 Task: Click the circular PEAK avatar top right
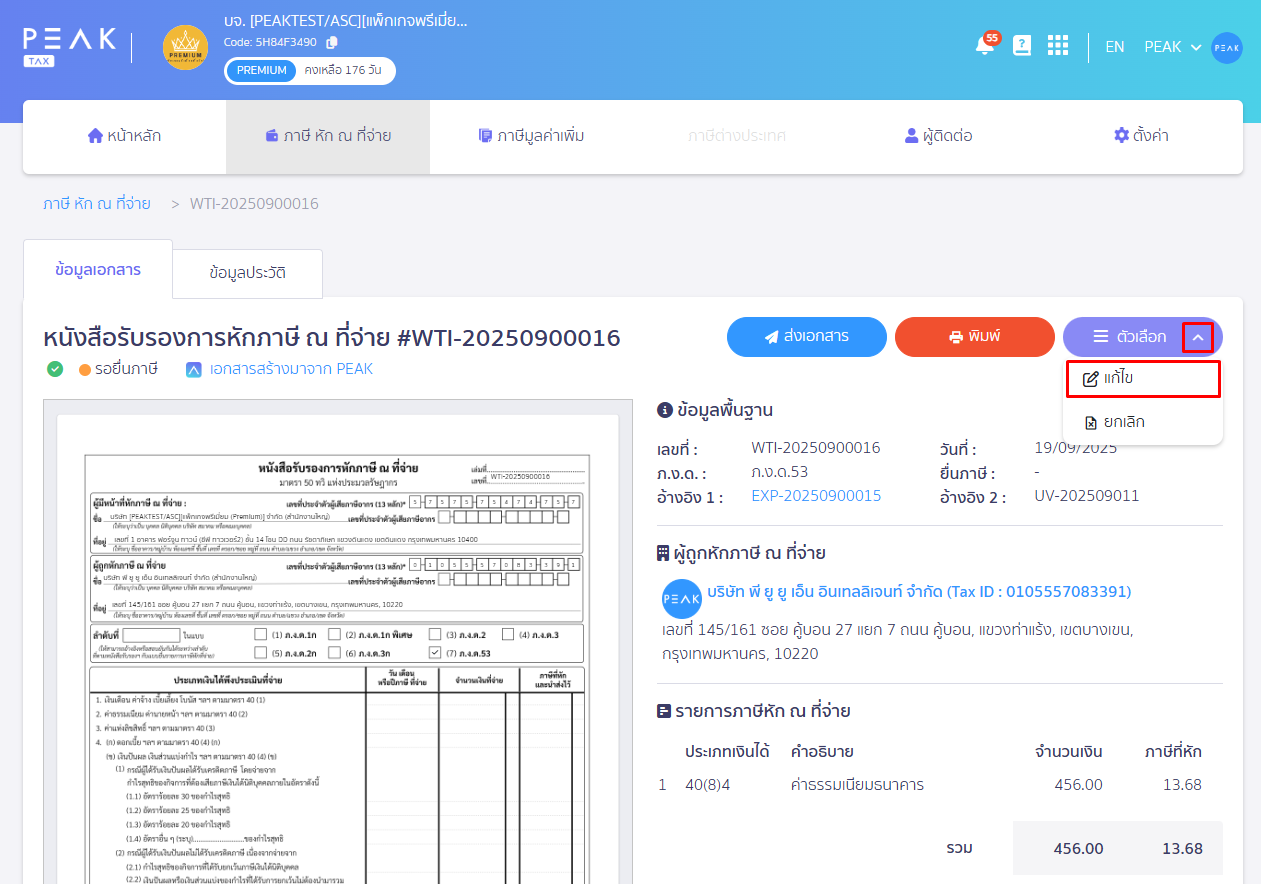[x=1227, y=47]
